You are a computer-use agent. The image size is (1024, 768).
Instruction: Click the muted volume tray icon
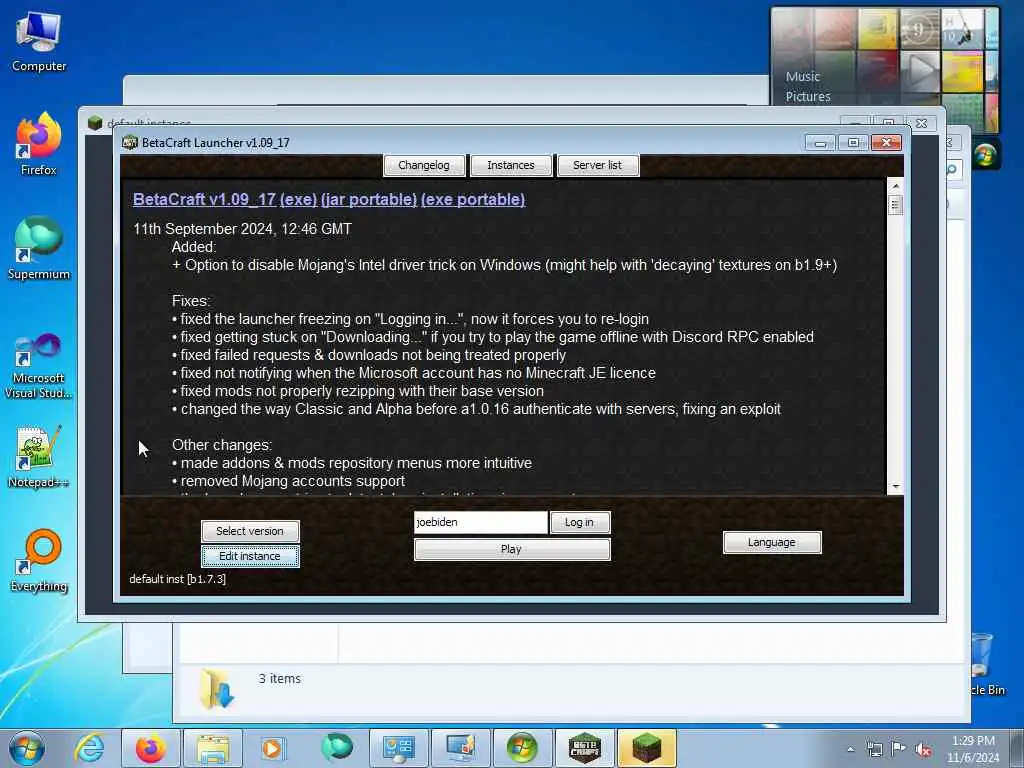pos(923,750)
